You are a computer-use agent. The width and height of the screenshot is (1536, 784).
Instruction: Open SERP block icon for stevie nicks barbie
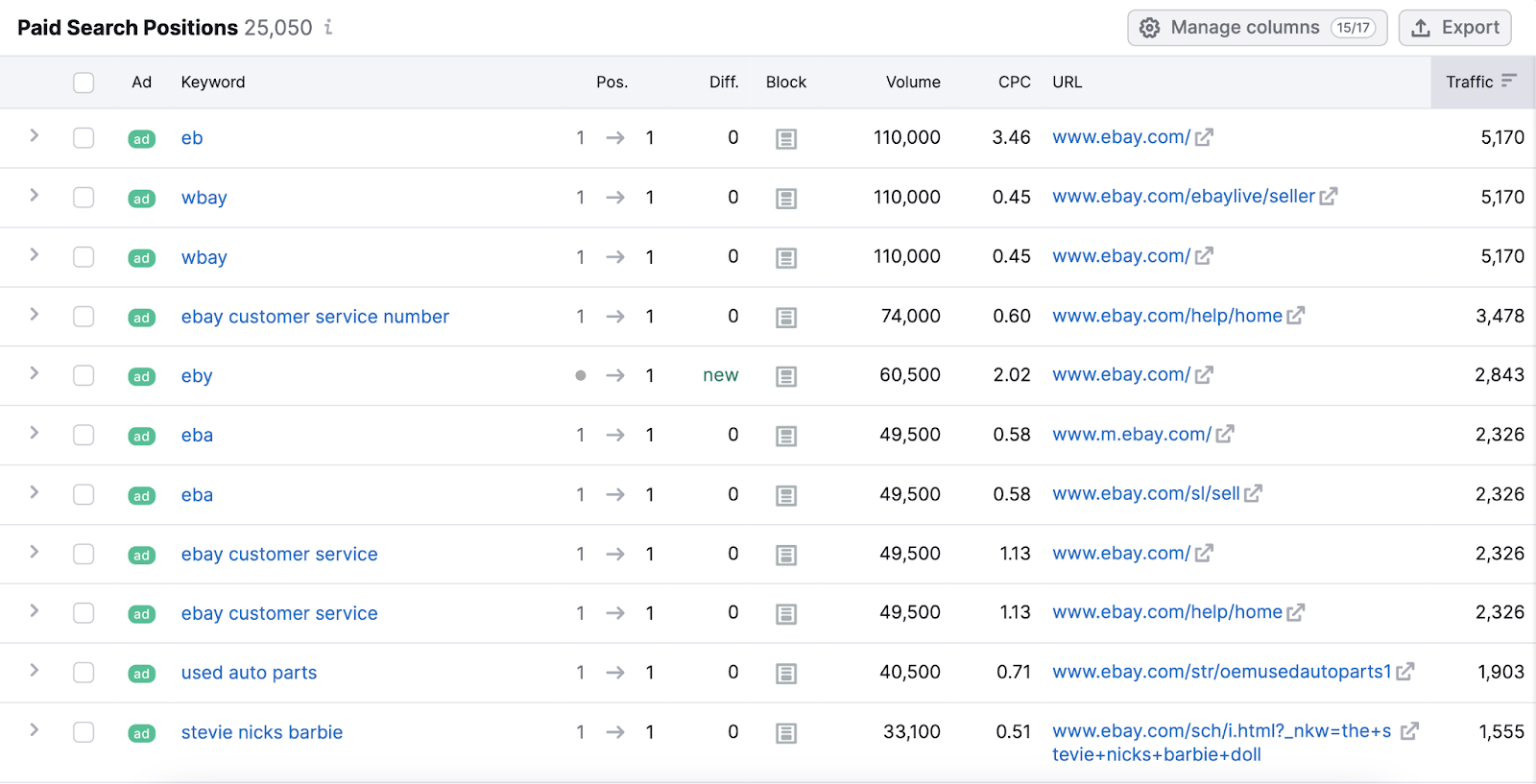pos(786,733)
